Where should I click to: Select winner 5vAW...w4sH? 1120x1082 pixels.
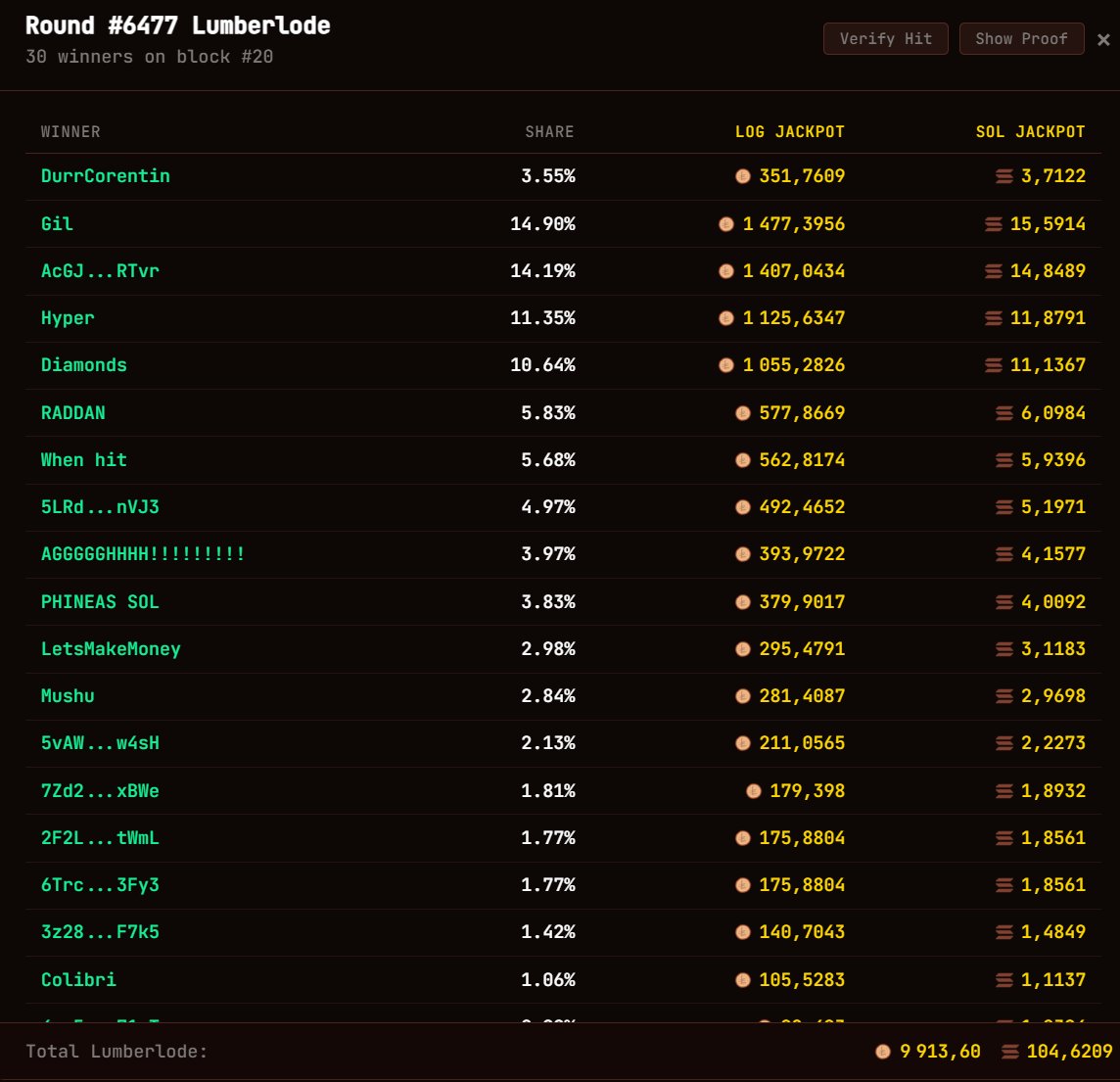tap(100, 743)
